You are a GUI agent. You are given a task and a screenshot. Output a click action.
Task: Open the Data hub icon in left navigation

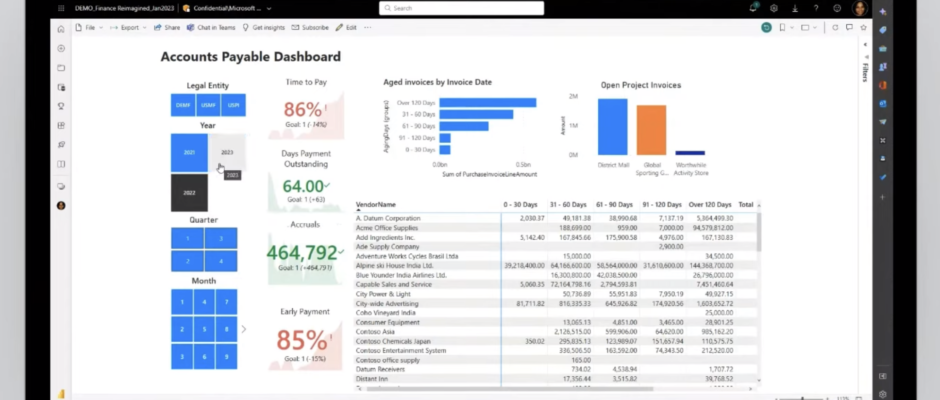click(x=61, y=87)
